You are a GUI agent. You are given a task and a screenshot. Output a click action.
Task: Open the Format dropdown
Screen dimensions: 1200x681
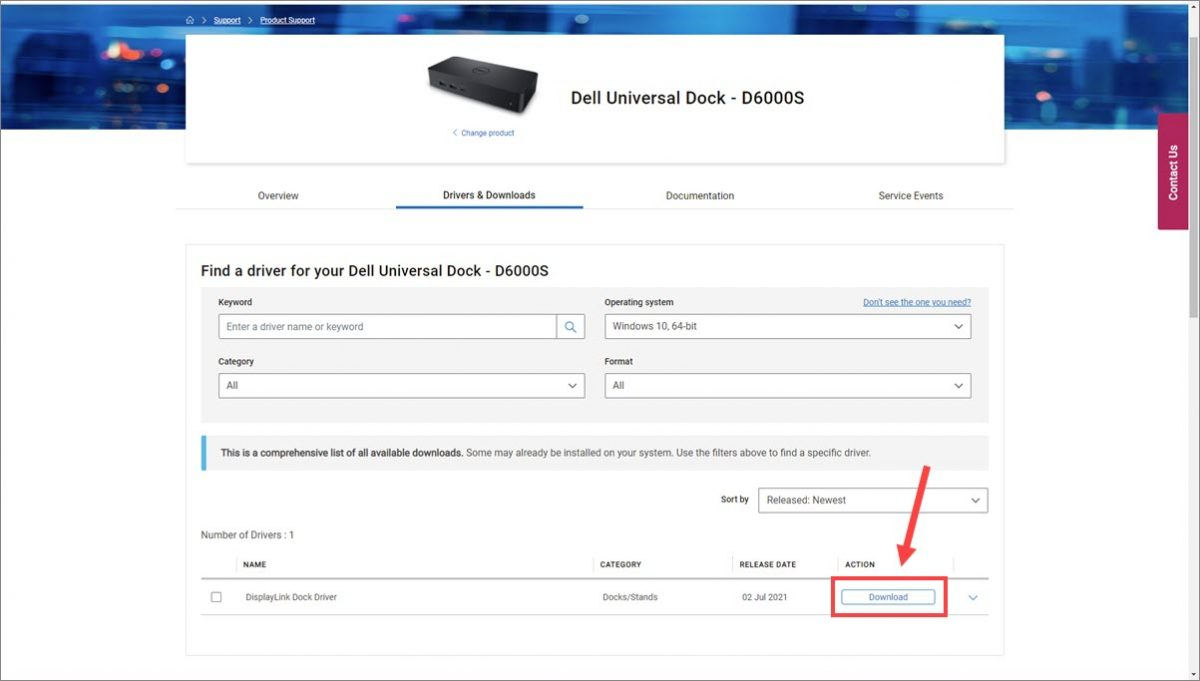point(787,385)
